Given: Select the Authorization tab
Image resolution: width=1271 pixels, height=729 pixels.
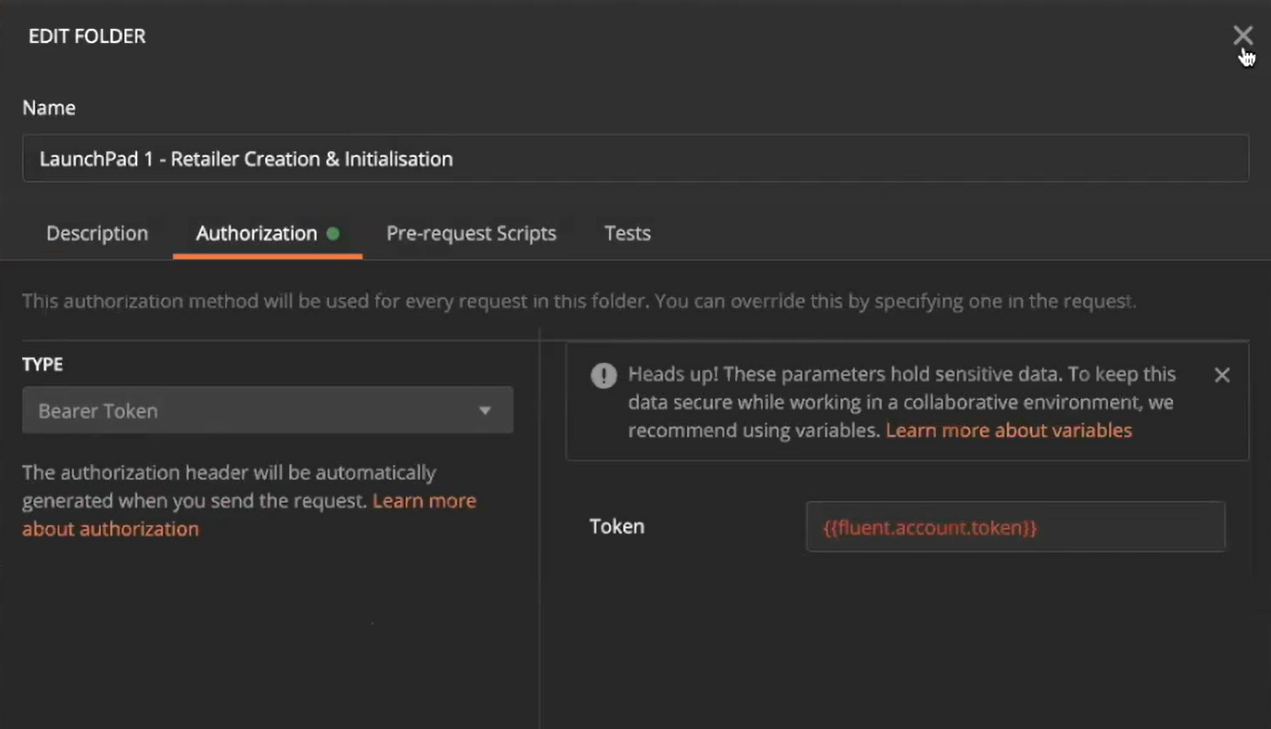Looking at the screenshot, I should 256,233.
